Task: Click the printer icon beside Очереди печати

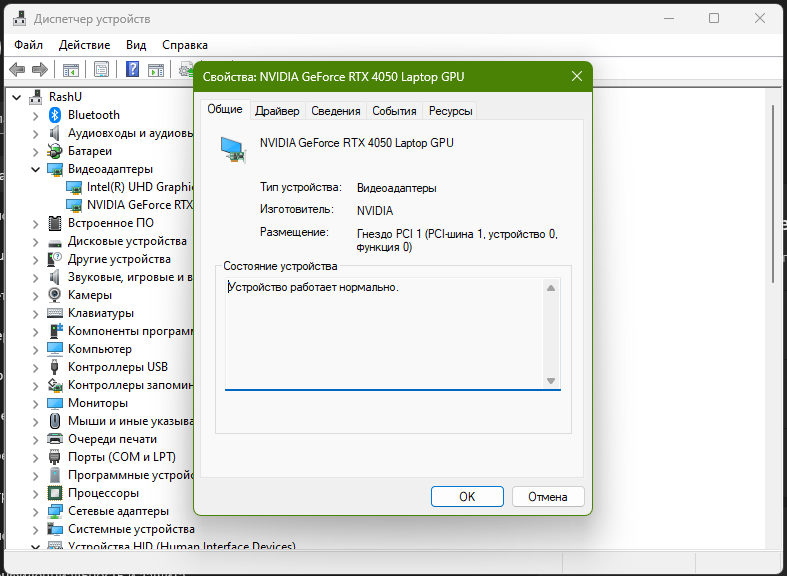Action: 55,439
